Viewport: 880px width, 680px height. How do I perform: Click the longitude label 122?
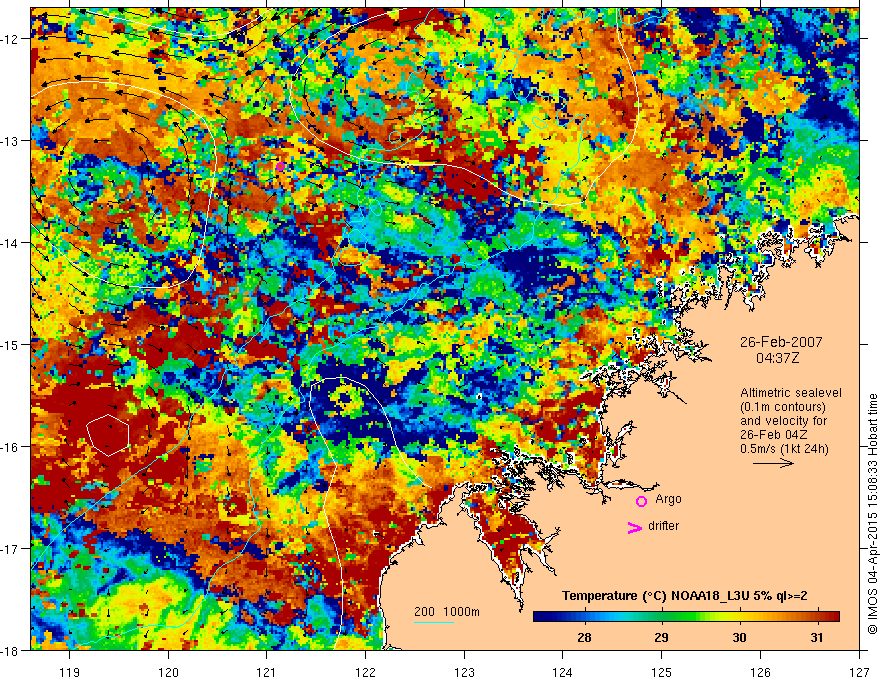365,672
